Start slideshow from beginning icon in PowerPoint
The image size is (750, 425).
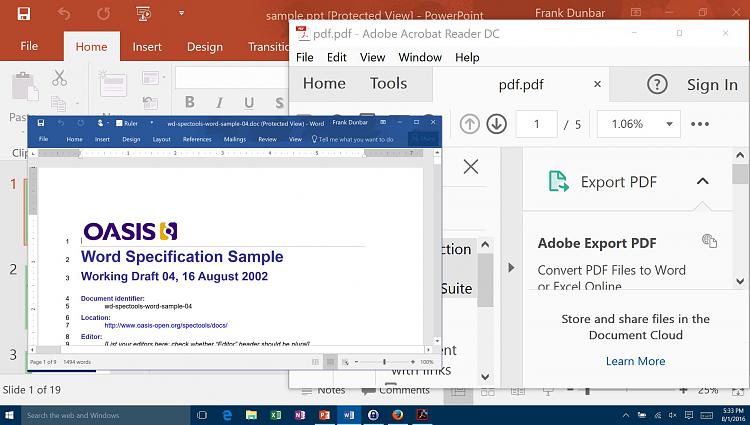pyautogui.click(x=143, y=13)
